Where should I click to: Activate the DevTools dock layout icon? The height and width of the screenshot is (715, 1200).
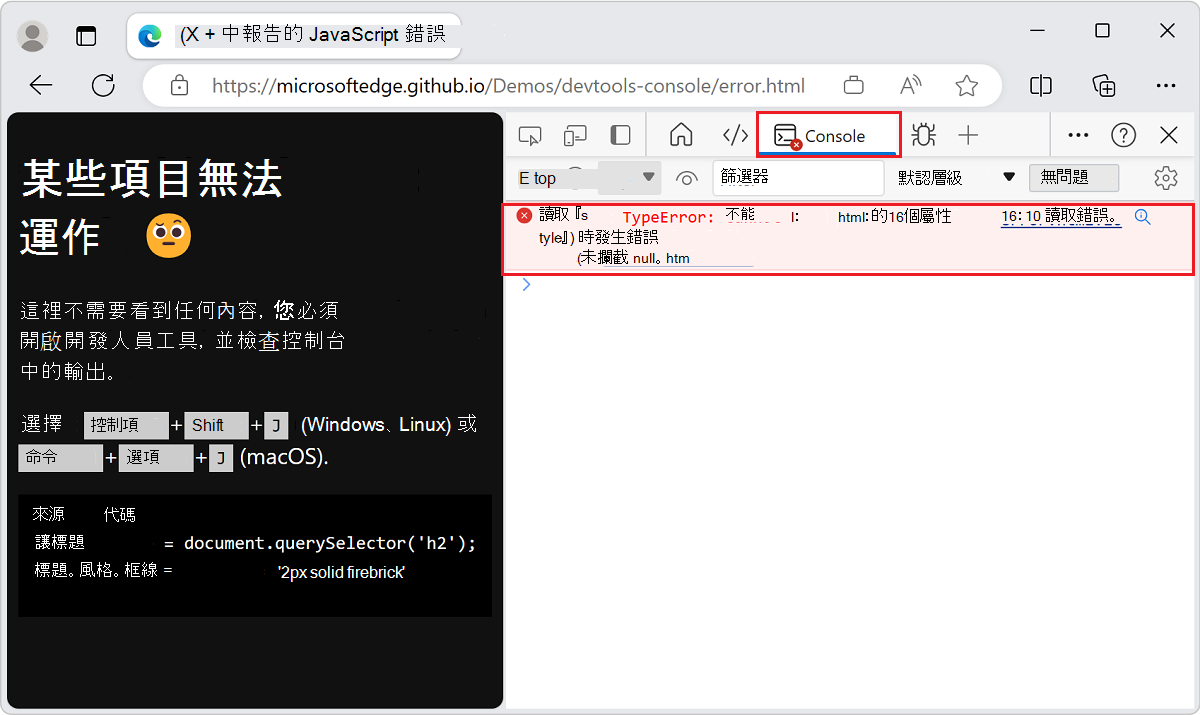pos(620,134)
